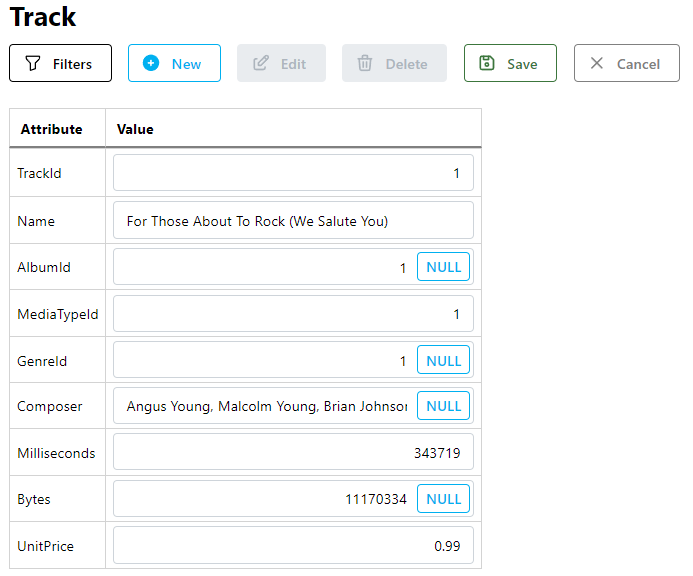Select the MediaTypeId input field
The width and height of the screenshot is (693, 576).
click(x=293, y=314)
